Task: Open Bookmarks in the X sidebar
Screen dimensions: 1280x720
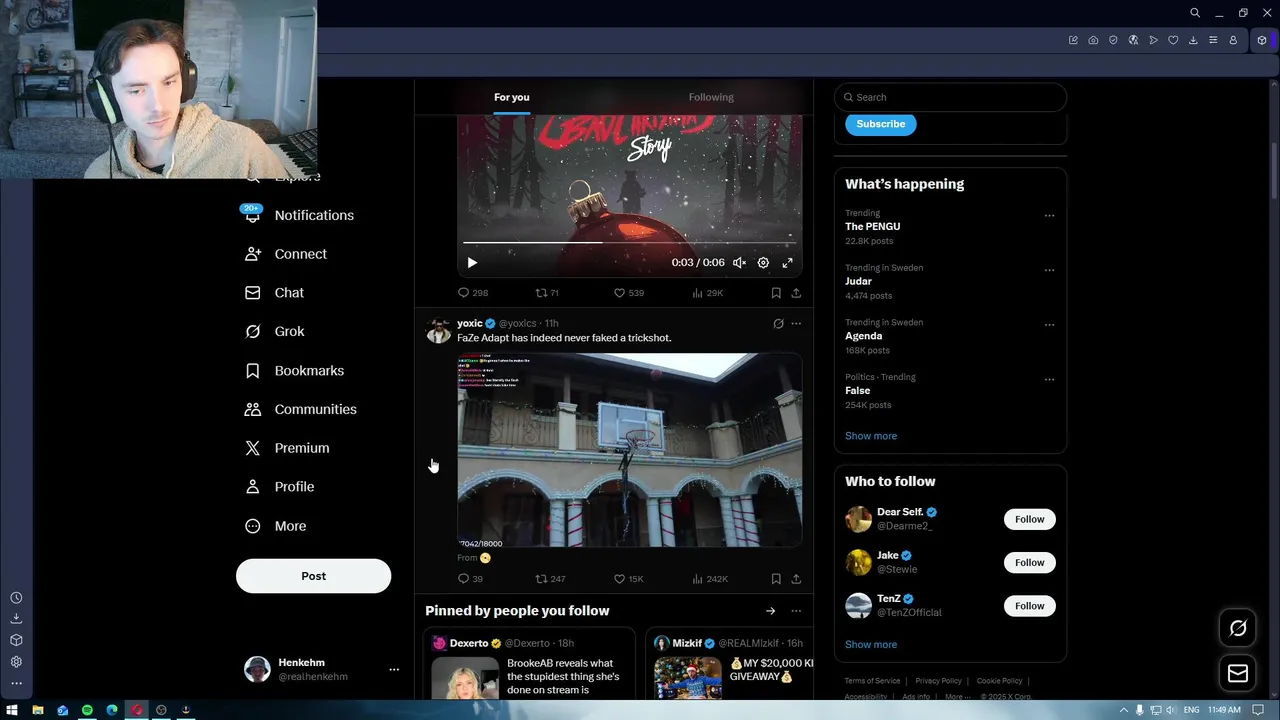Action: tap(294, 370)
